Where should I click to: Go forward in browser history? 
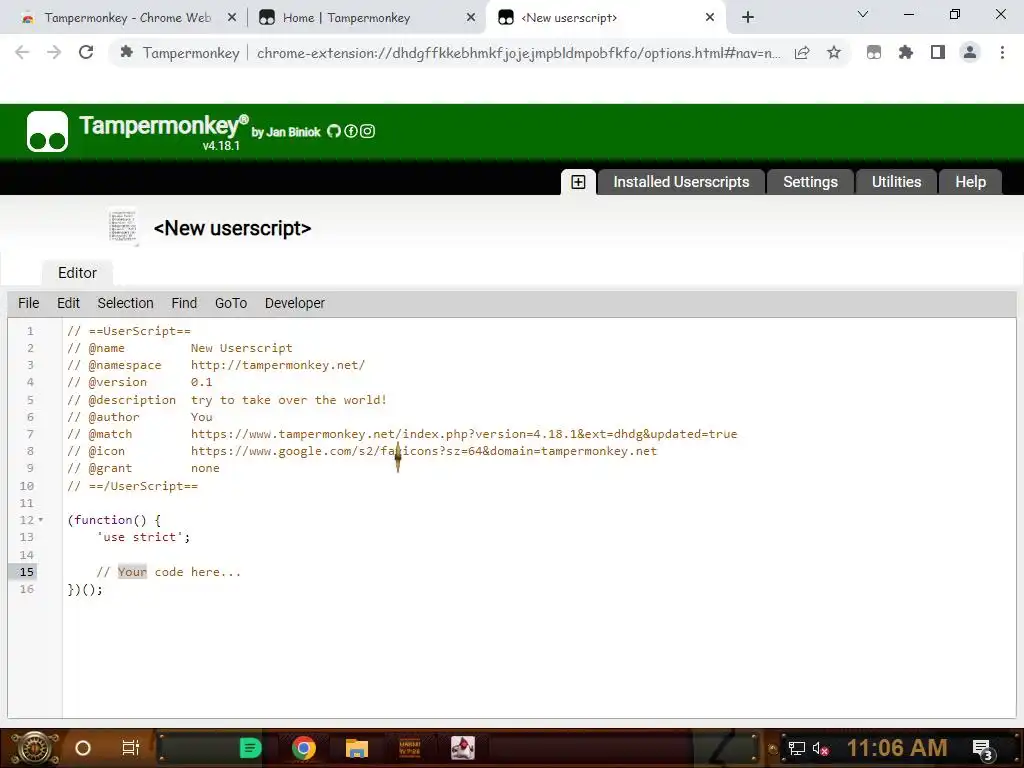[54, 53]
